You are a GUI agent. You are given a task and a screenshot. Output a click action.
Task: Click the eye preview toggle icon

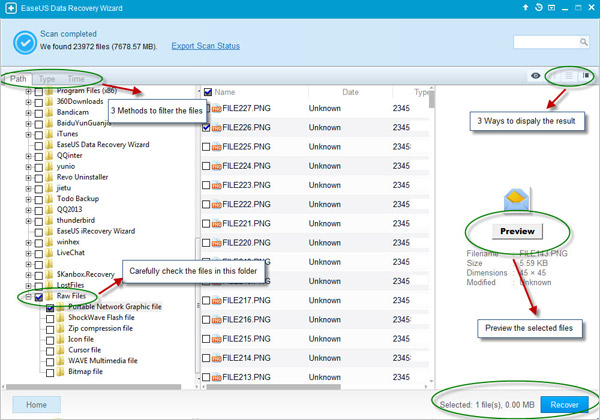pyautogui.click(x=537, y=75)
